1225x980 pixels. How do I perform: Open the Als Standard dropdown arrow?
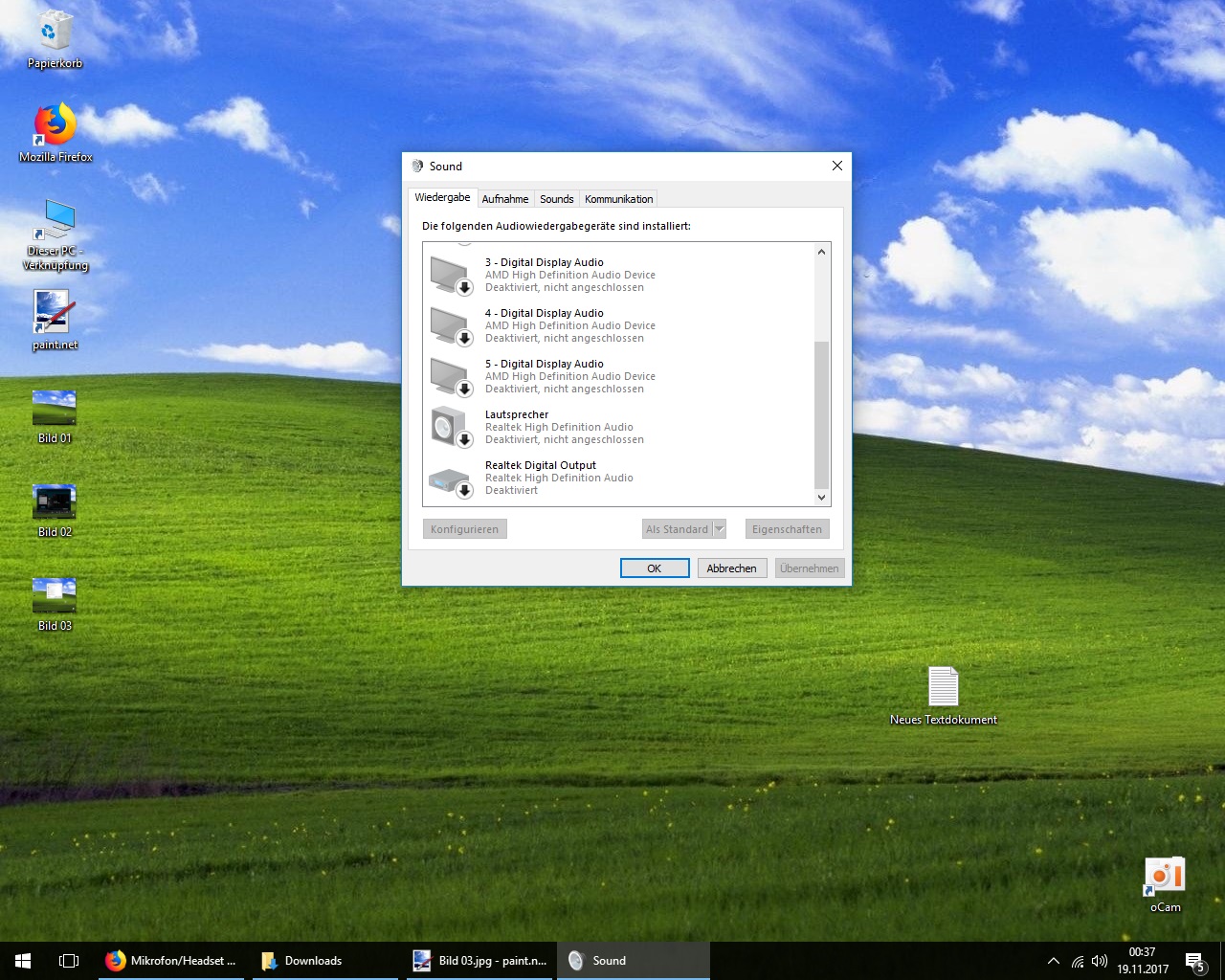point(721,529)
